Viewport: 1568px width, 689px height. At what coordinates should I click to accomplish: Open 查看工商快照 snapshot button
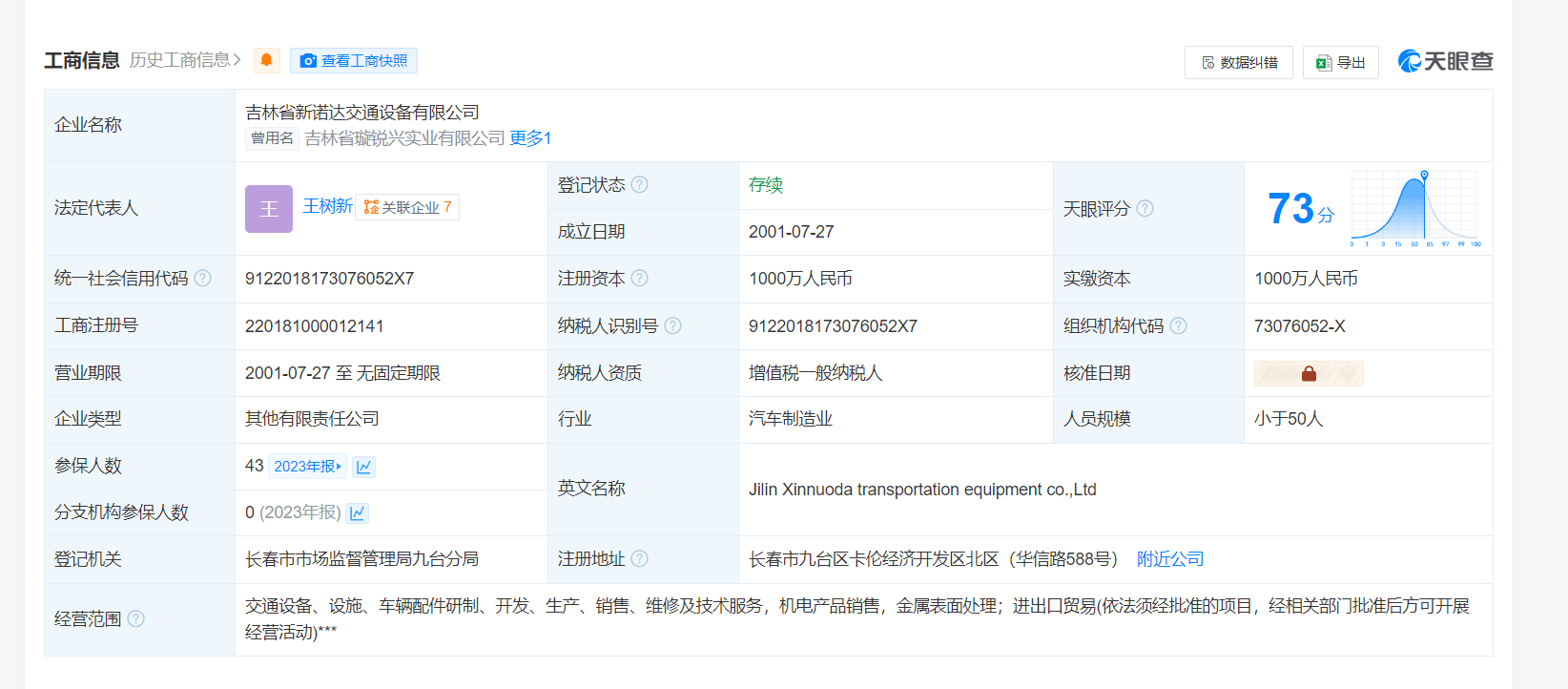[354, 60]
